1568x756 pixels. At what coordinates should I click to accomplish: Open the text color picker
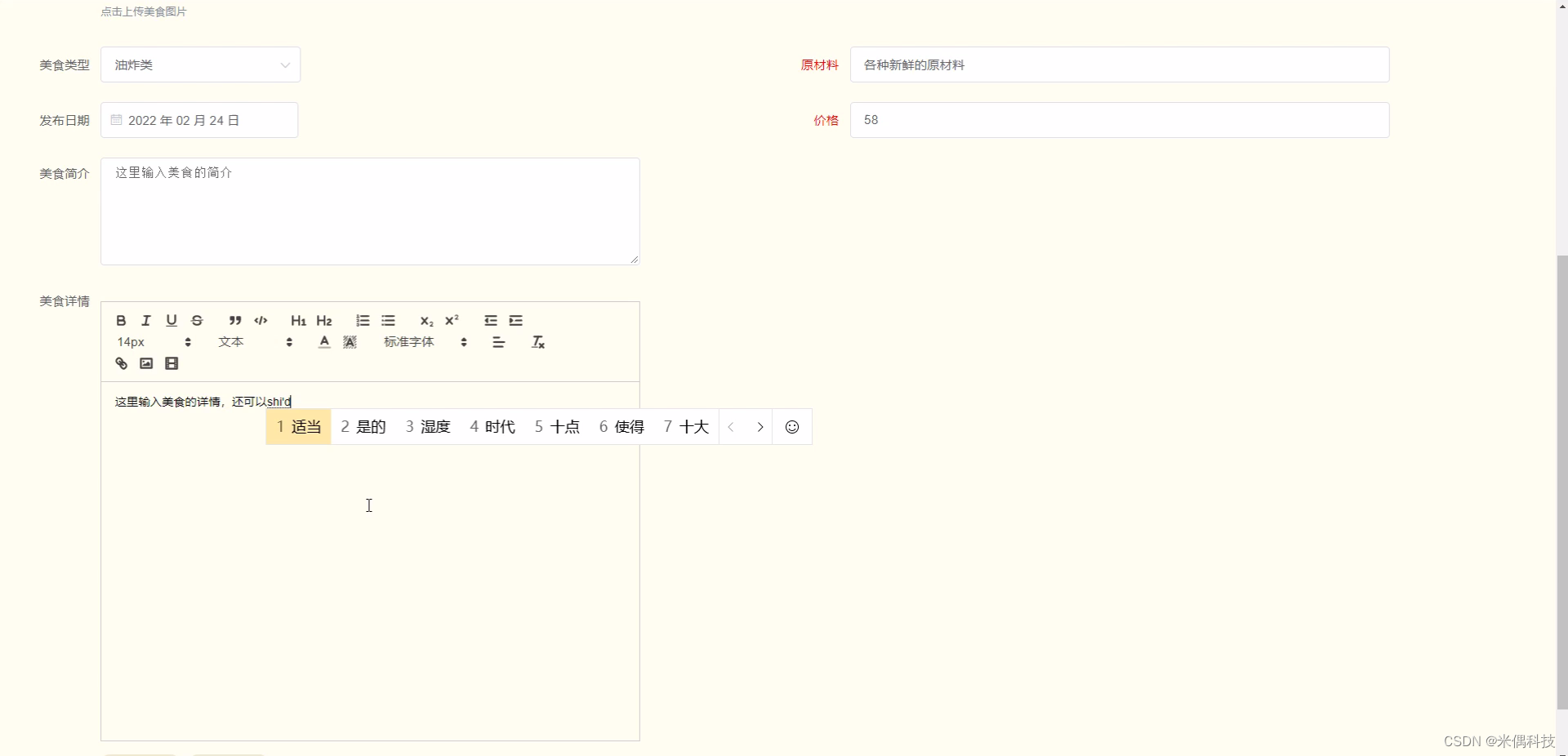point(323,341)
